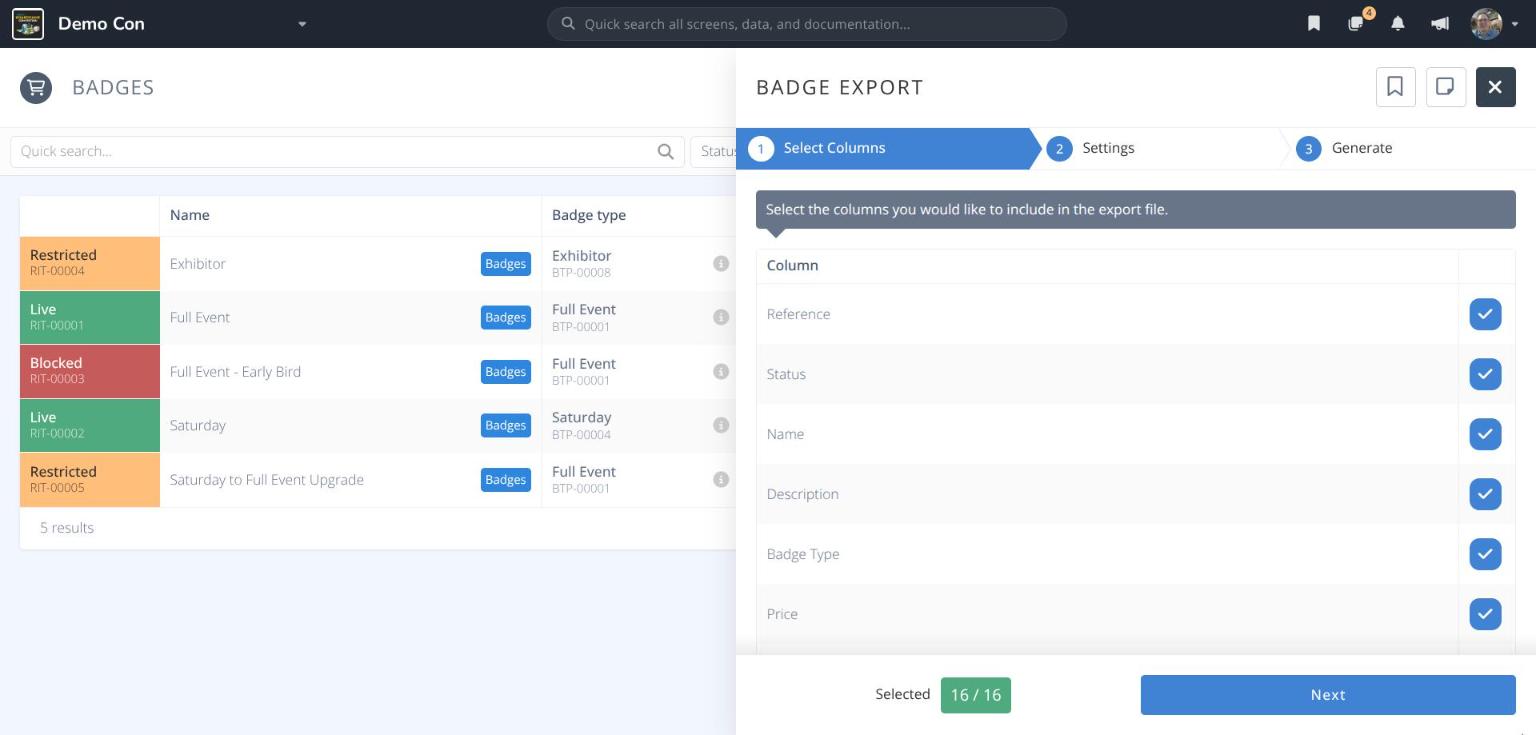Open the bookmarks icon in top bar
Screen dimensions: 1536x735
(1314, 24)
